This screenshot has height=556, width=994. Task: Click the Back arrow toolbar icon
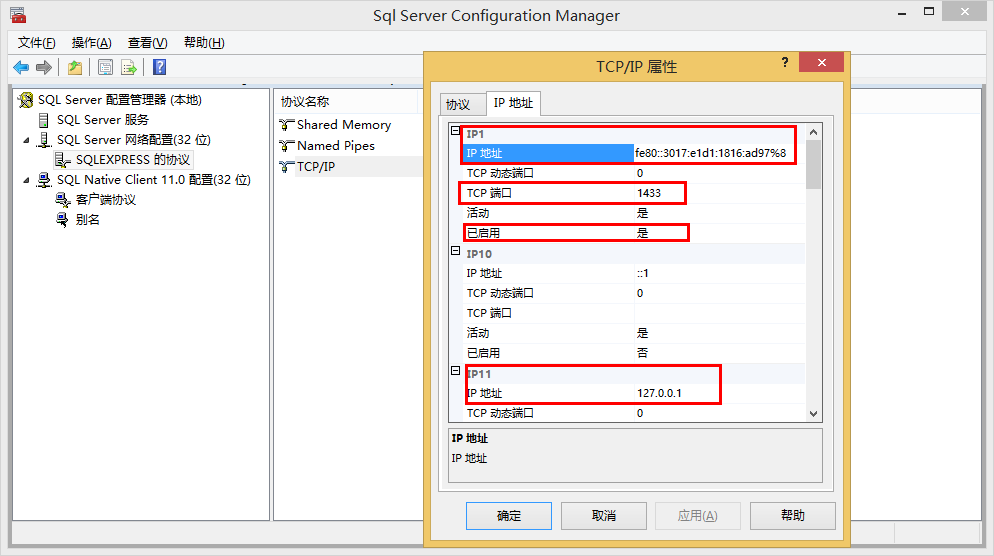pos(21,67)
